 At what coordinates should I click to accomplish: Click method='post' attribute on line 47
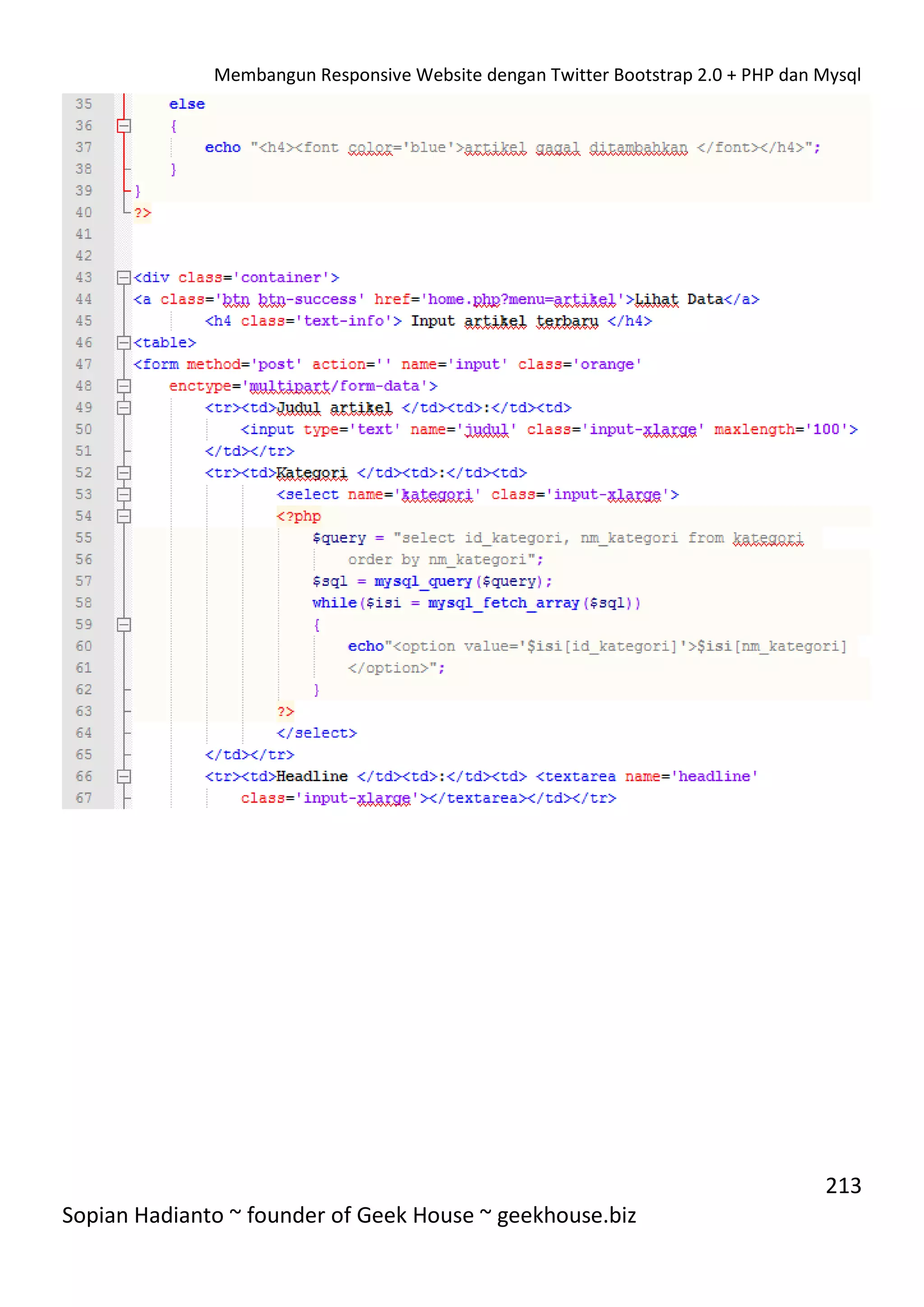click(245, 364)
